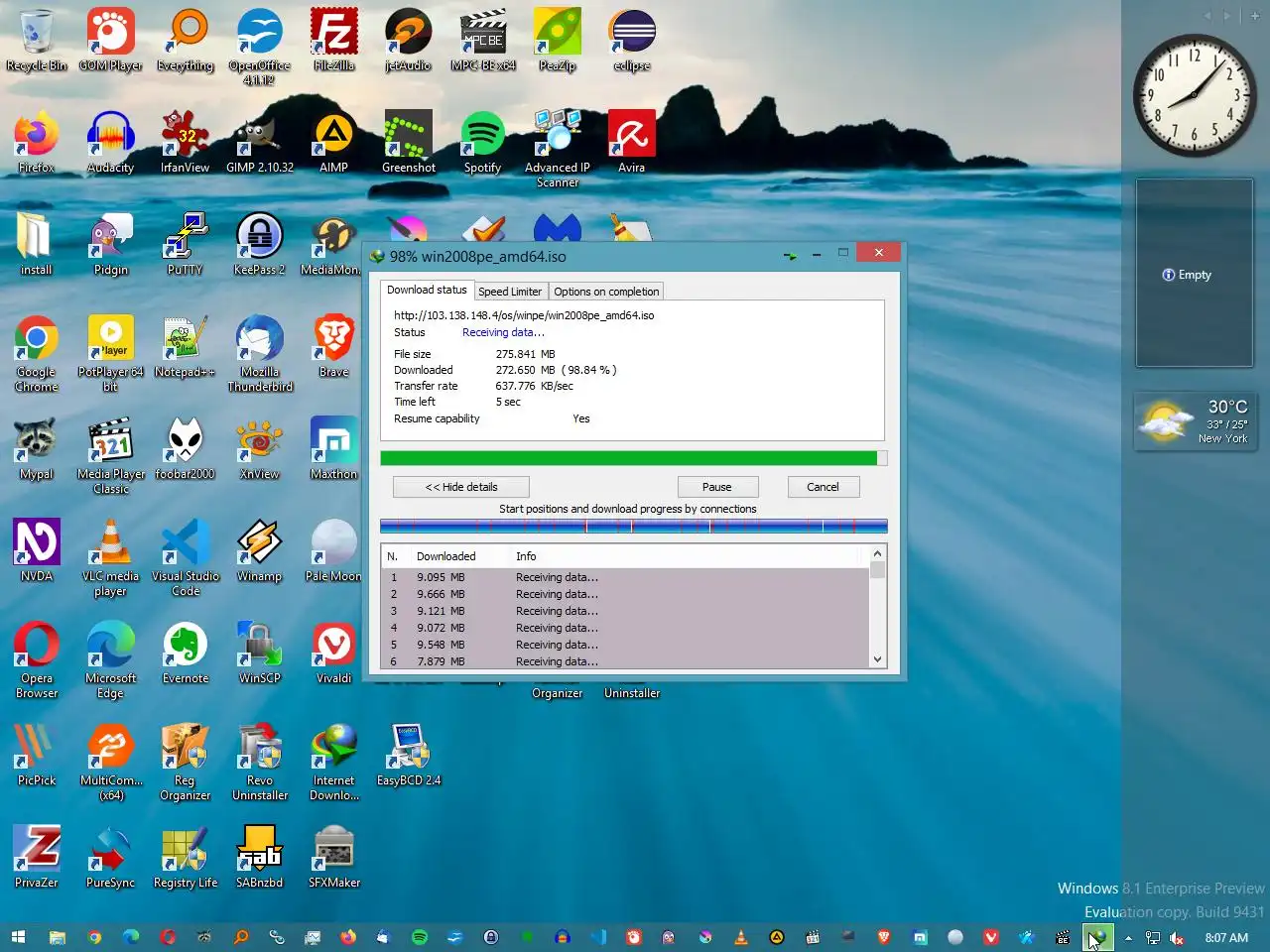The width and height of the screenshot is (1270, 952).
Task: Open File Explorer from the taskbar
Action: pos(58,937)
